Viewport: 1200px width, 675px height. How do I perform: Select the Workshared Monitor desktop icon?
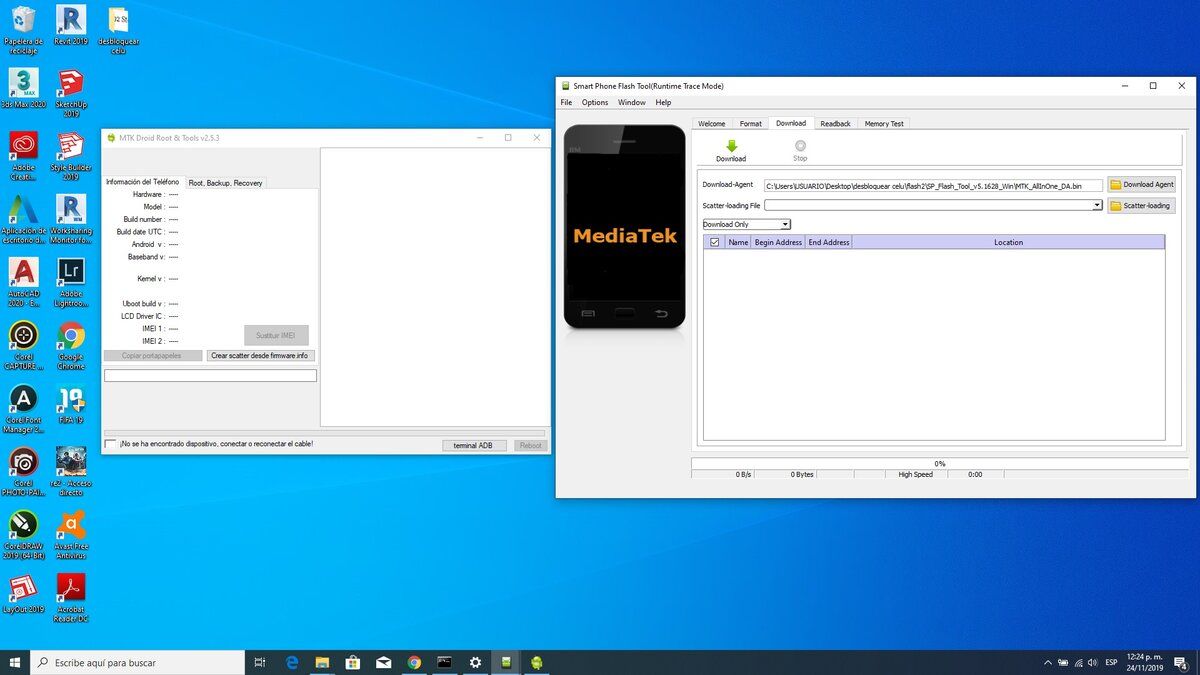tap(71, 219)
